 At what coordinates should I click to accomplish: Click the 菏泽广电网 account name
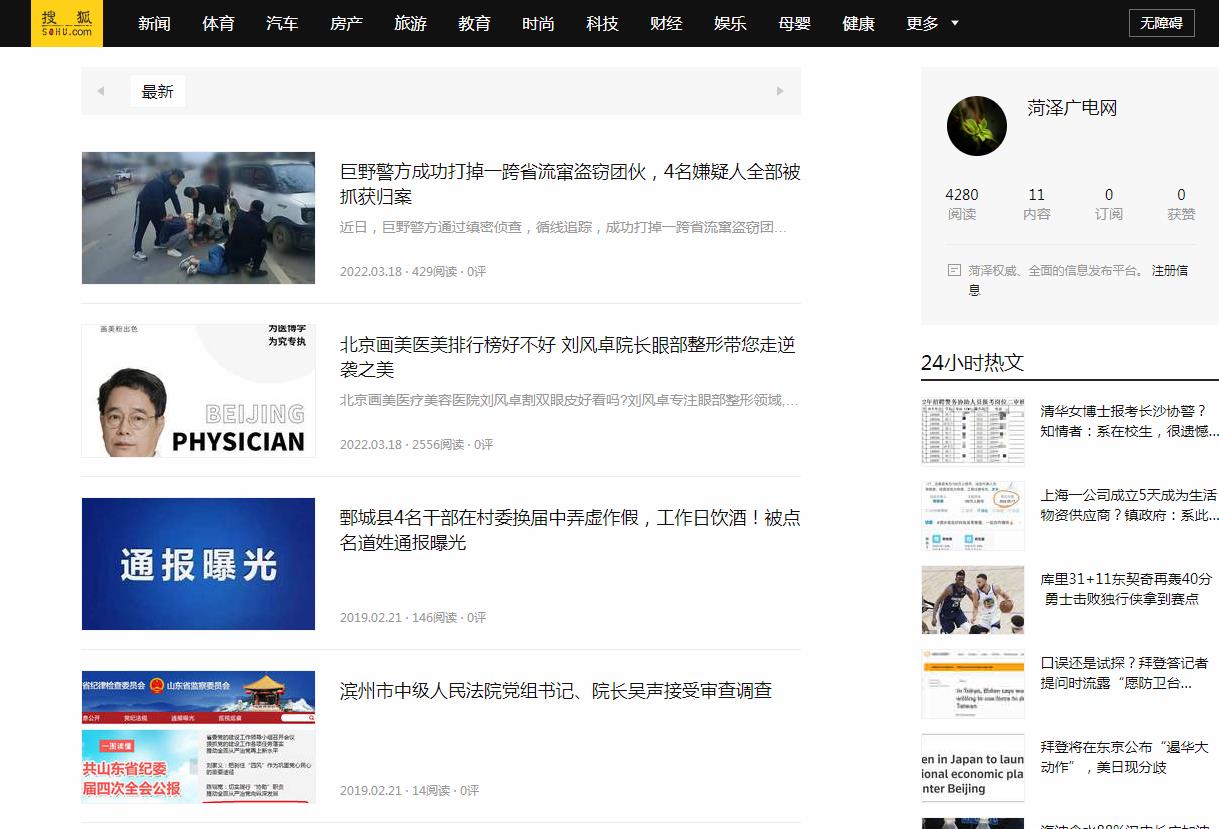tap(1072, 108)
